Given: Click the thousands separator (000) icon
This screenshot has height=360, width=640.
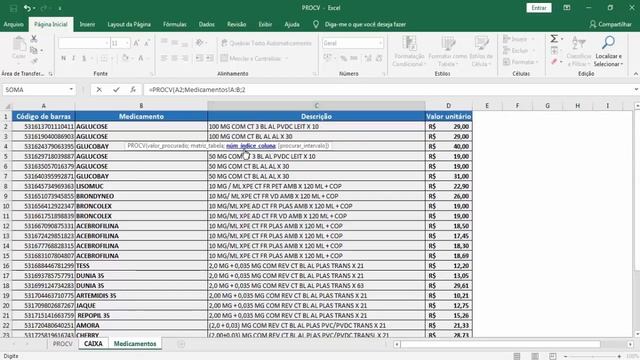Looking at the screenshot, I should click(354, 58).
